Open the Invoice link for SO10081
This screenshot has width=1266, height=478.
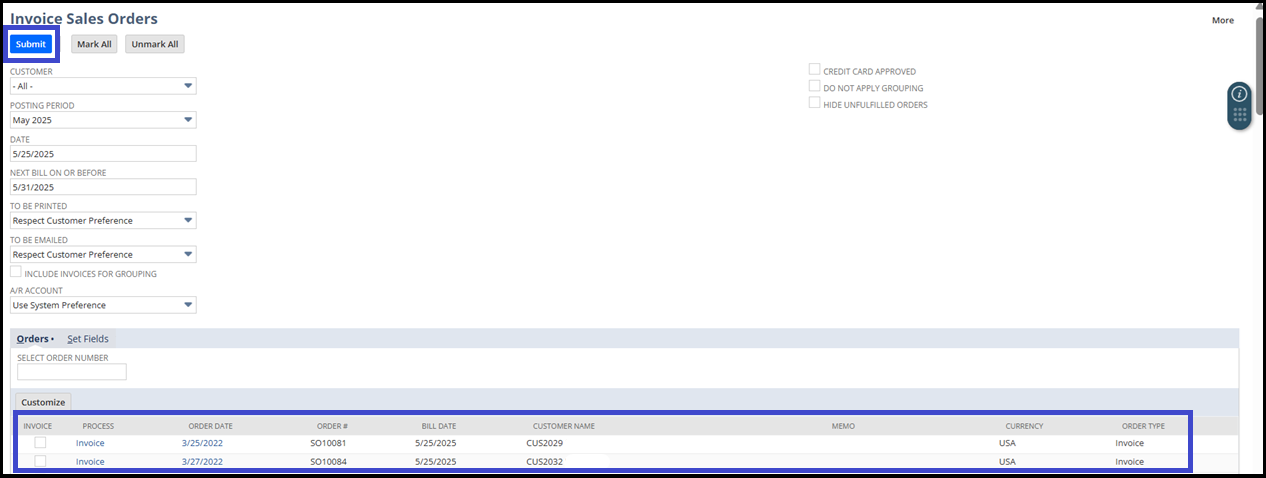pos(90,443)
